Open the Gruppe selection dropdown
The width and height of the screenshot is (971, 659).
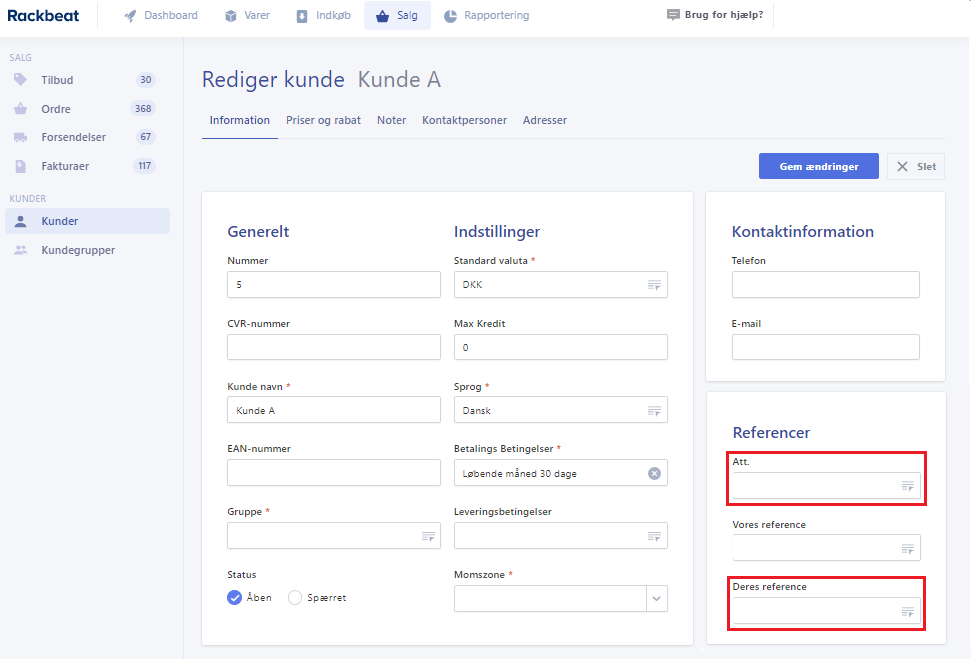[x=334, y=536]
